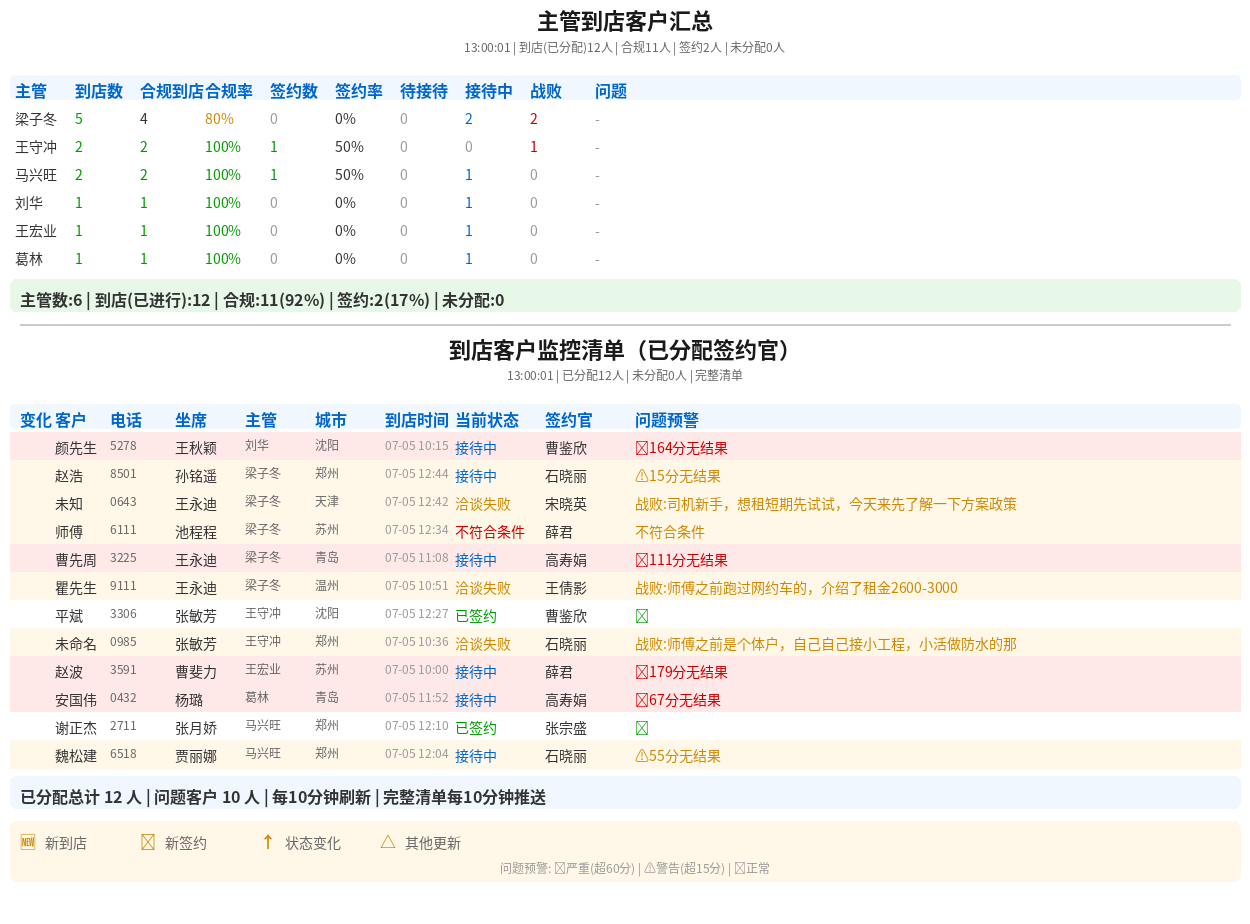Click agent name 王秋颖
The image size is (1250, 924).
[196, 448]
